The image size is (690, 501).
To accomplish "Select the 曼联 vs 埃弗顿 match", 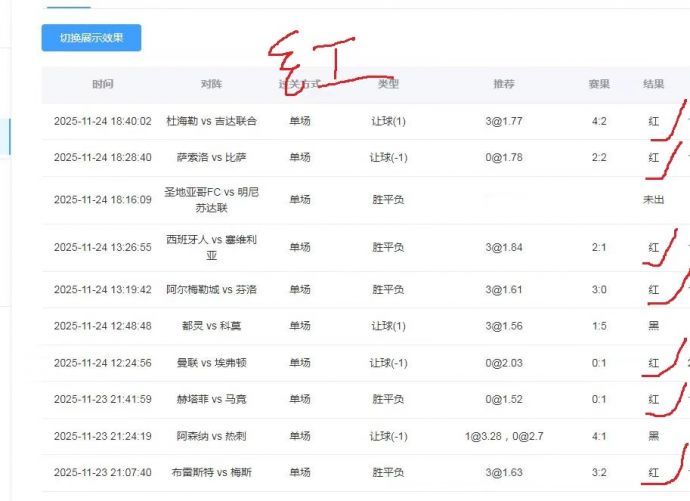I will [x=211, y=363].
